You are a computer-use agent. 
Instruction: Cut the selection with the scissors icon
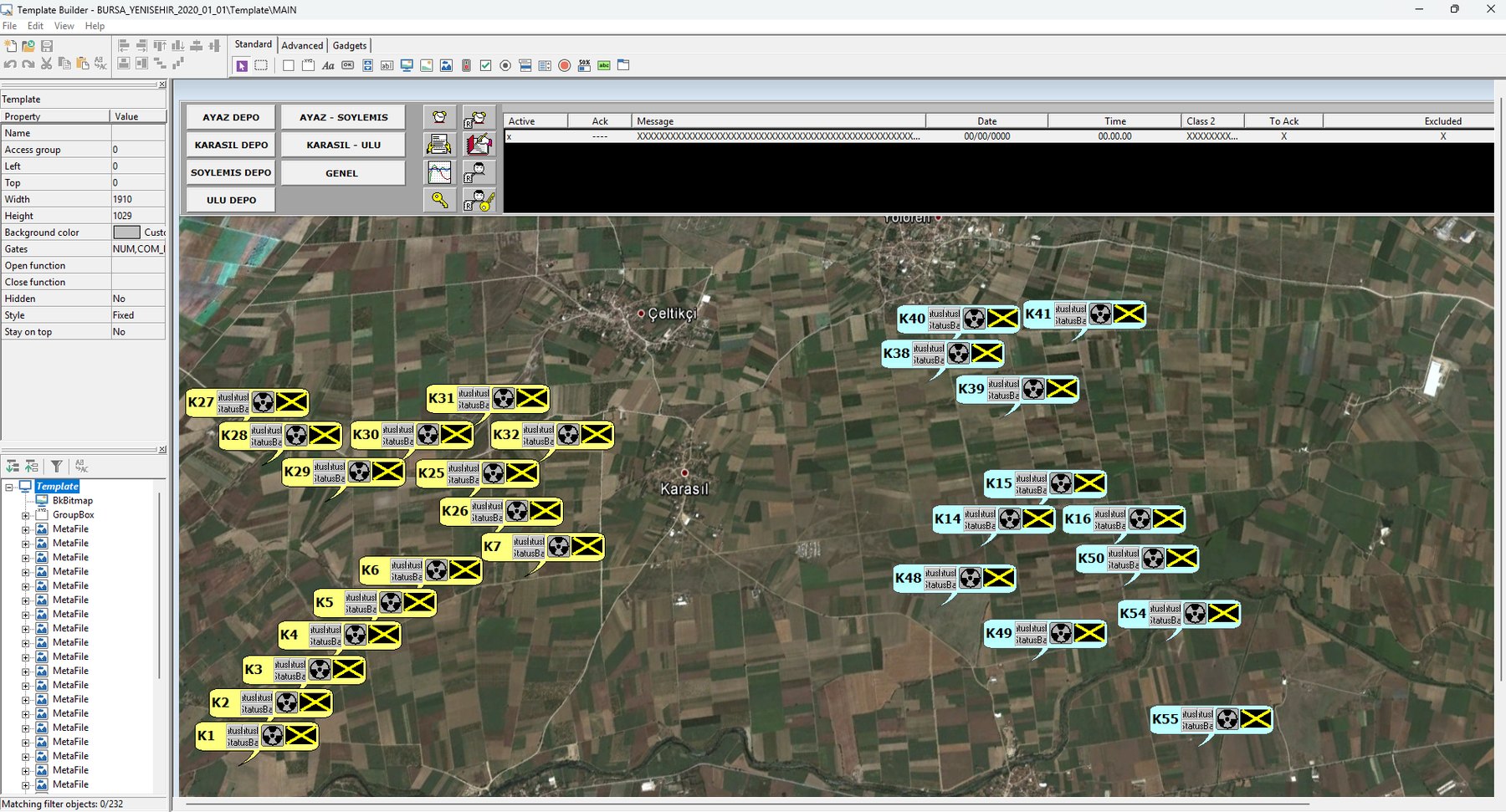(x=47, y=64)
